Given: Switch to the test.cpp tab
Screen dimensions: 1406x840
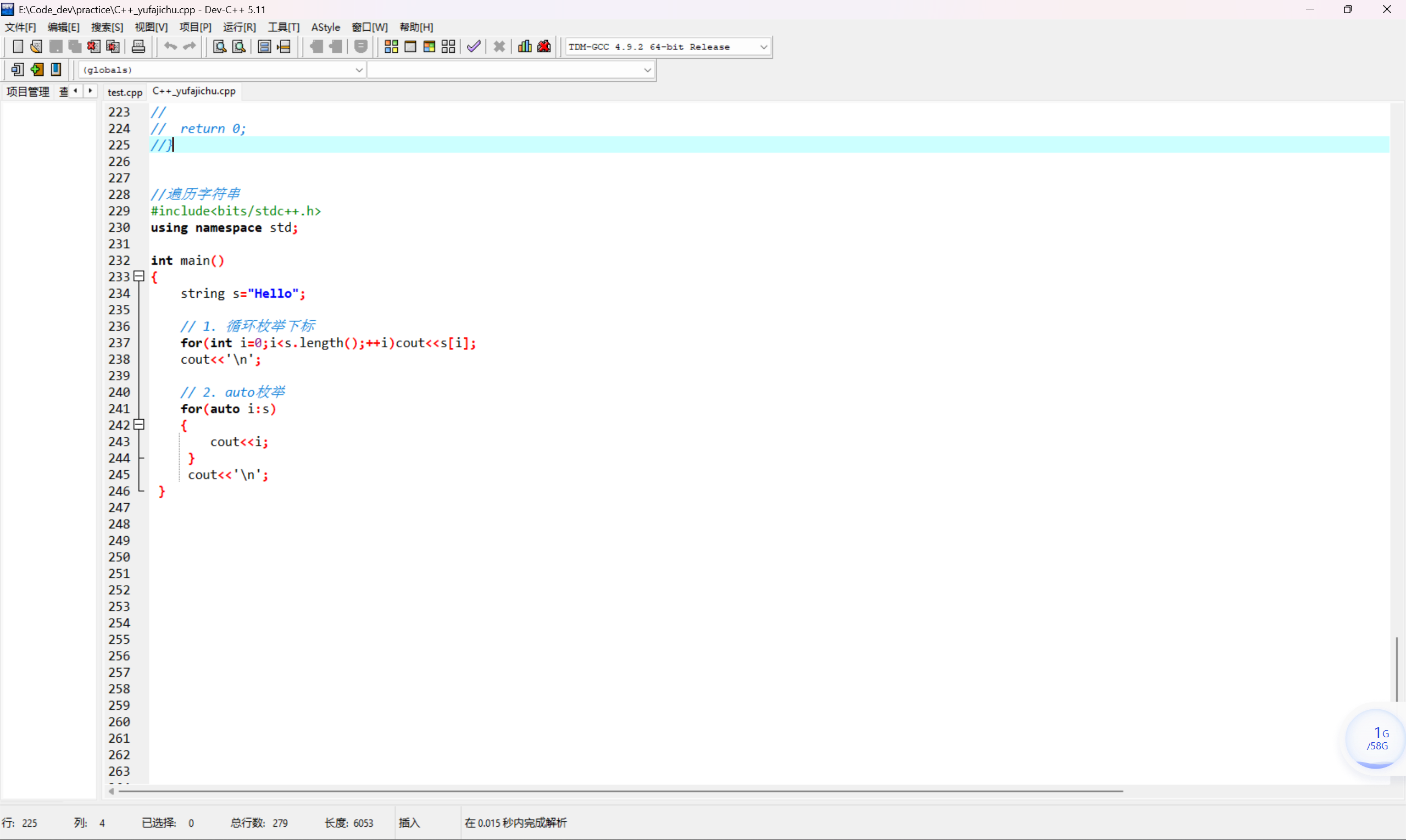Looking at the screenshot, I should (125, 92).
